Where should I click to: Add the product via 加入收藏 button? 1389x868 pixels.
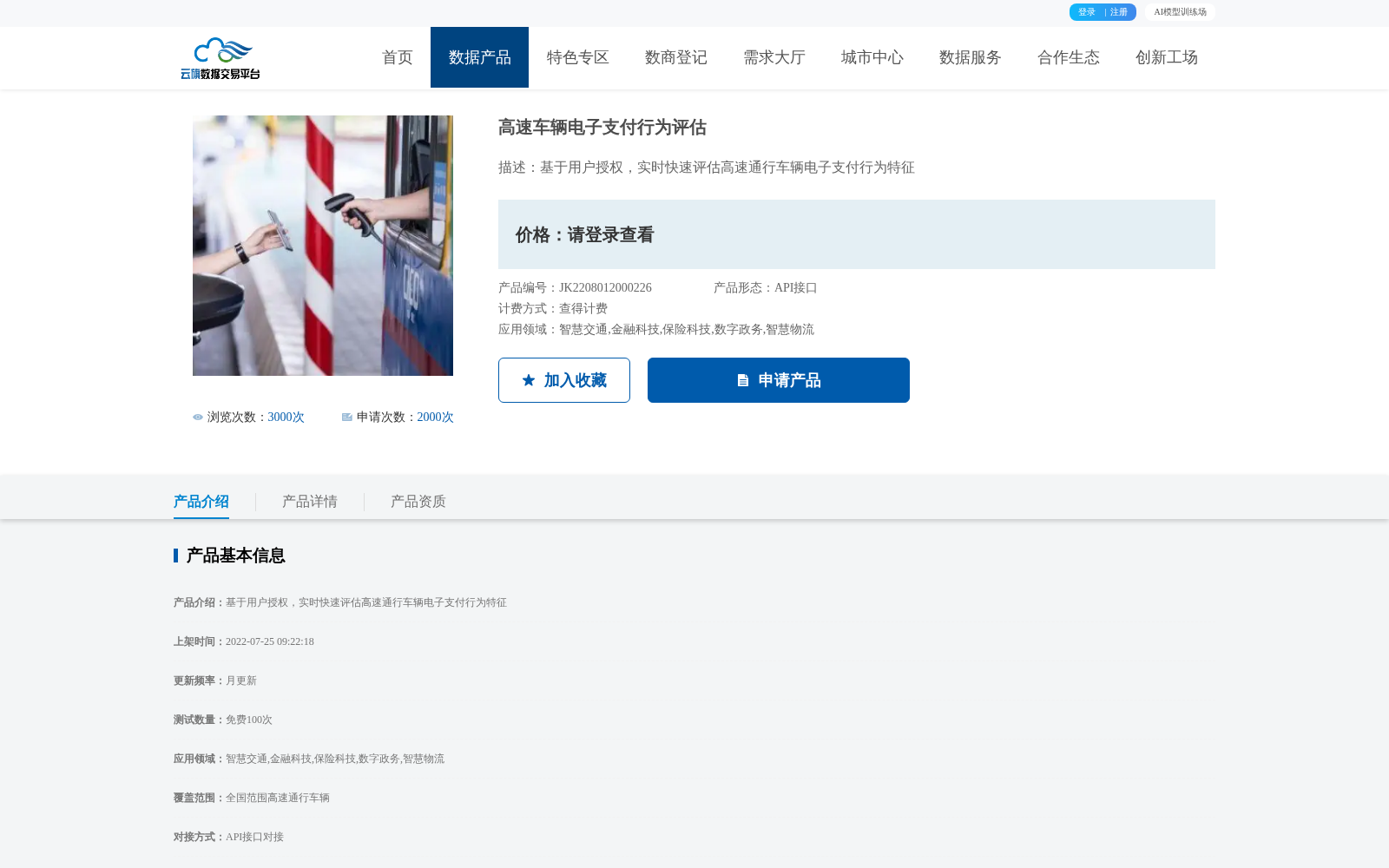pos(564,380)
